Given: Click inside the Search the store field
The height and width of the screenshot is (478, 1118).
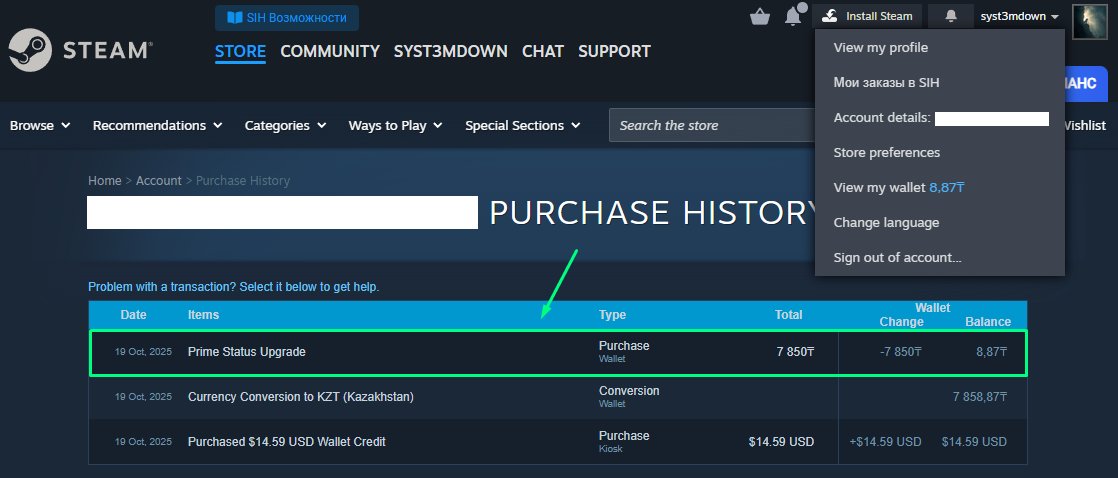Looking at the screenshot, I should click(710, 125).
